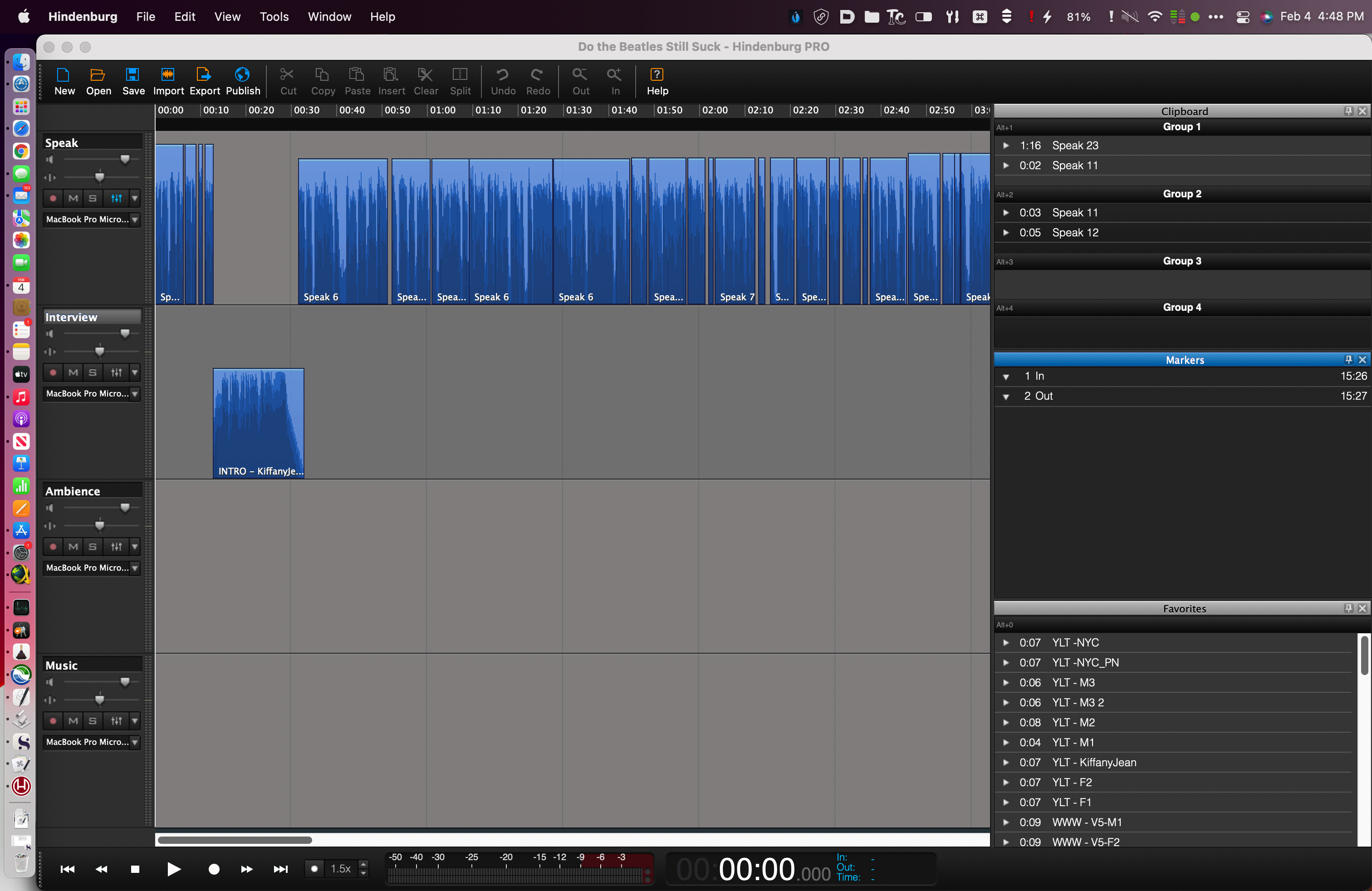Open the View menu
This screenshot has height=891, width=1372.
pyautogui.click(x=227, y=17)
